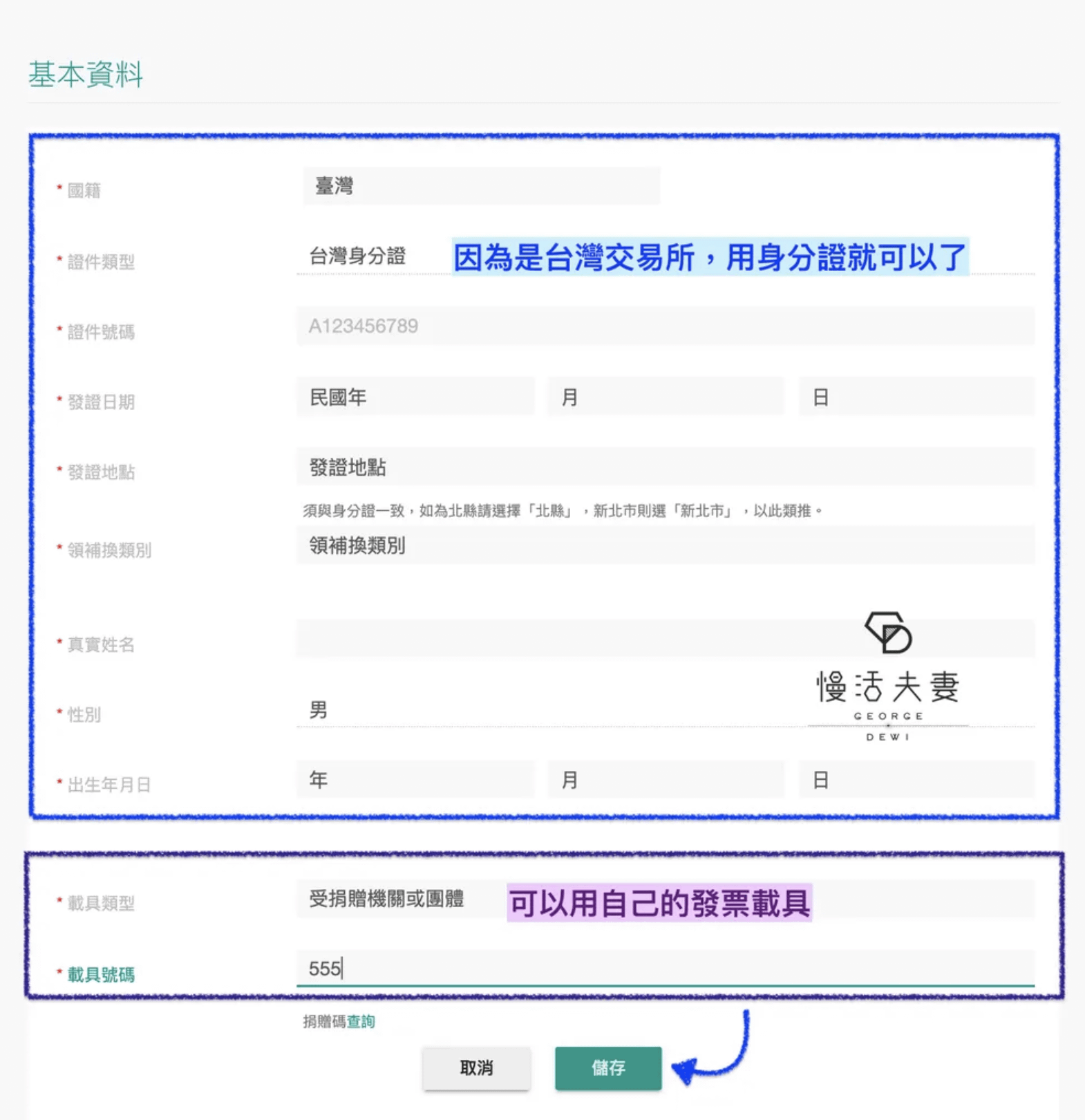Open the 發證日期 day dropdown
The image size is (1085, 1120).
point(916,398)
